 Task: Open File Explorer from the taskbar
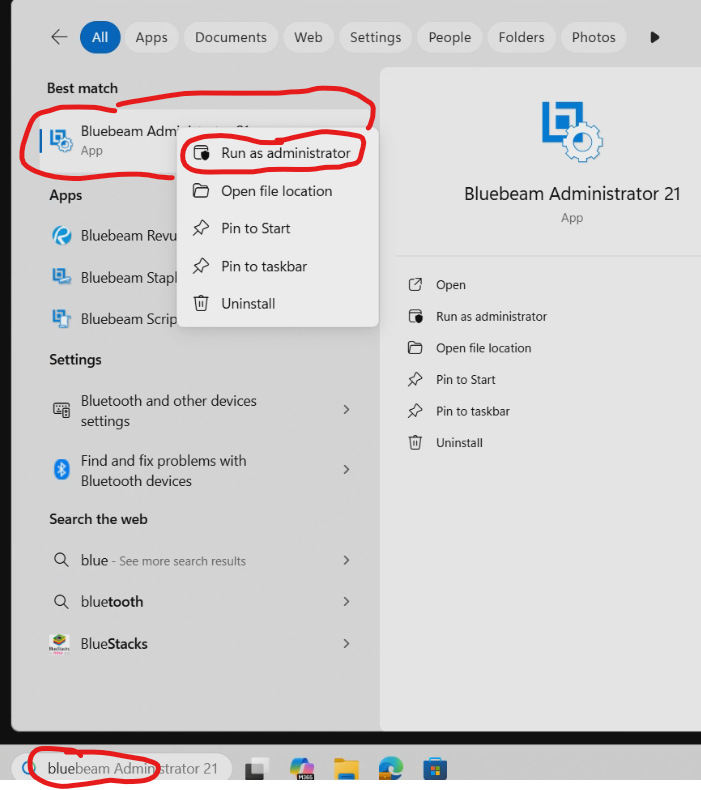pyautogui.click(x=346, y=769)
